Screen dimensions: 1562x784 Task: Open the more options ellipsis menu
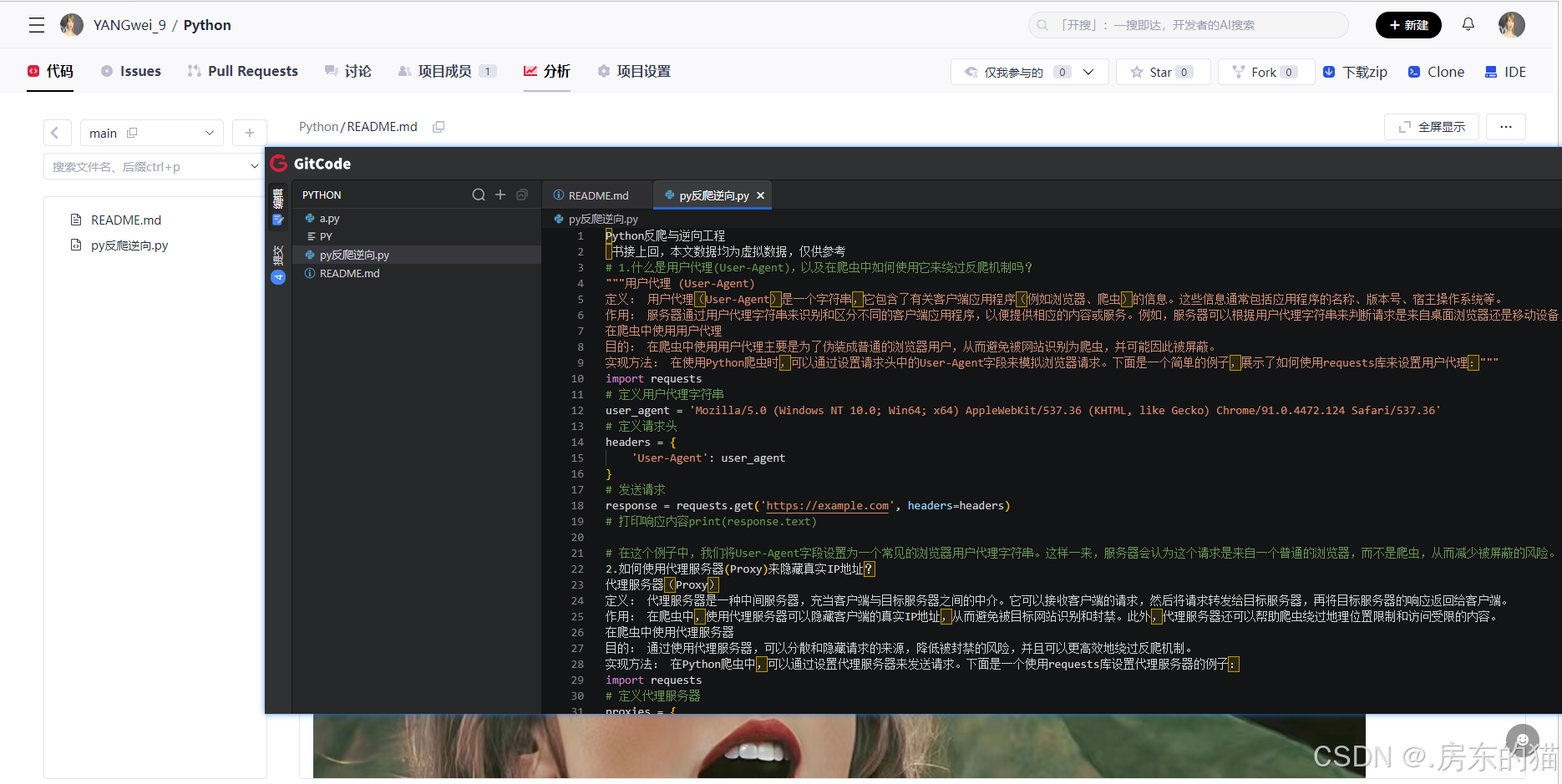coord(1505,127)
